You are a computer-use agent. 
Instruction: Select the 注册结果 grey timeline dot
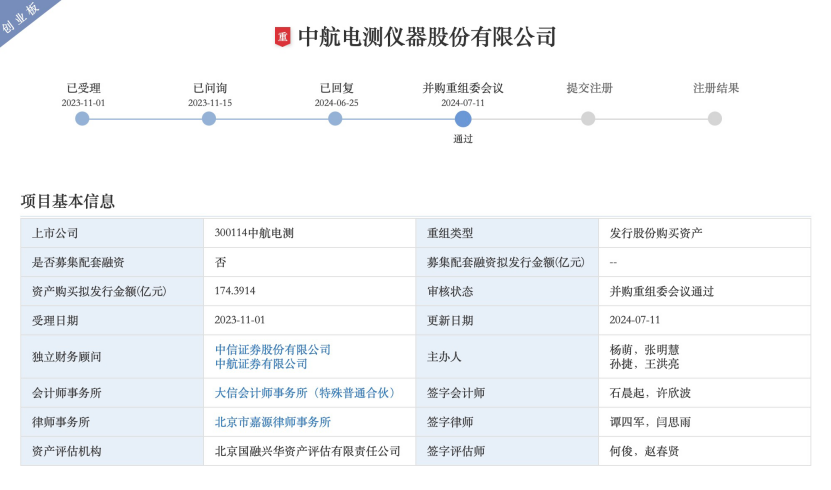[x=715, y=119]
